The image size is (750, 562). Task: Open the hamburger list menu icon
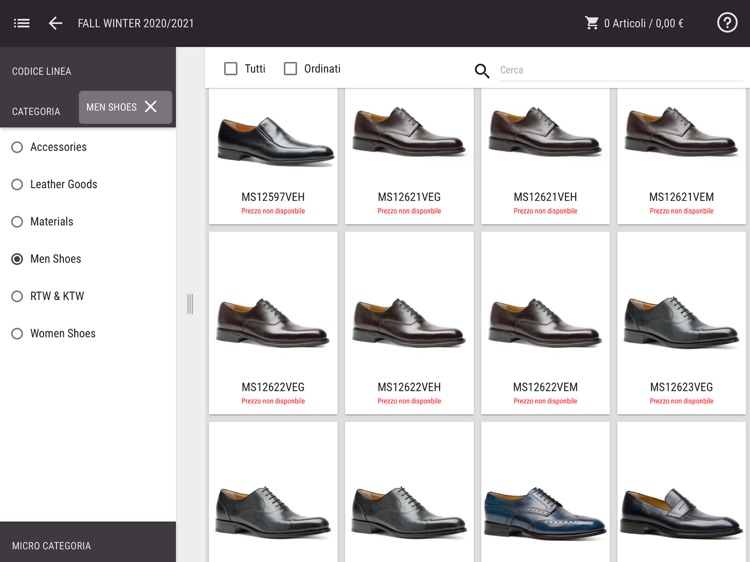(22, 23)
